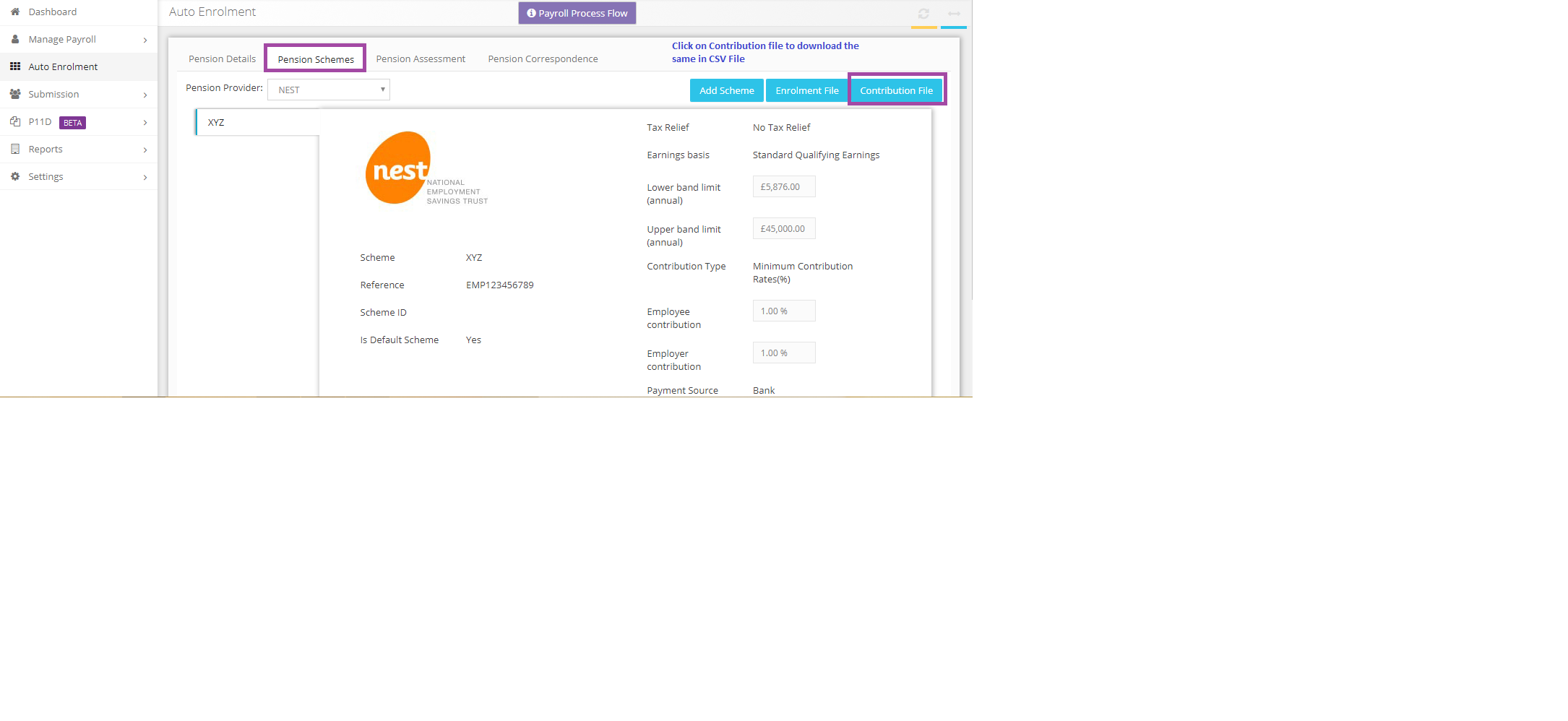The height and width of the screenshot is (721, 1568).
Task: Go to the Pension Correspondence tab
Action: tap(543, 59)
